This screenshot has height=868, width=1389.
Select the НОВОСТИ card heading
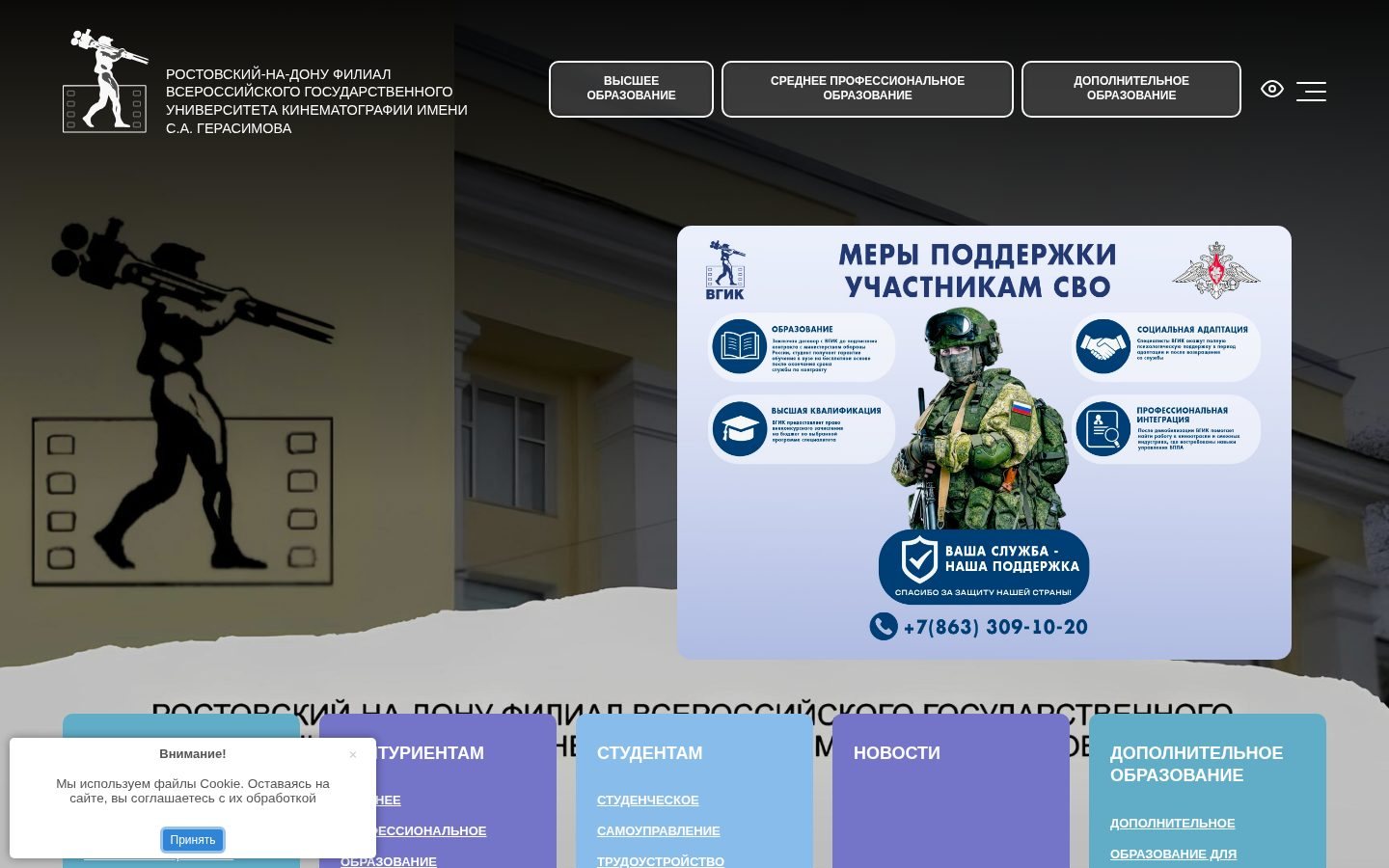pyautogui.click(x=896, y=753)
